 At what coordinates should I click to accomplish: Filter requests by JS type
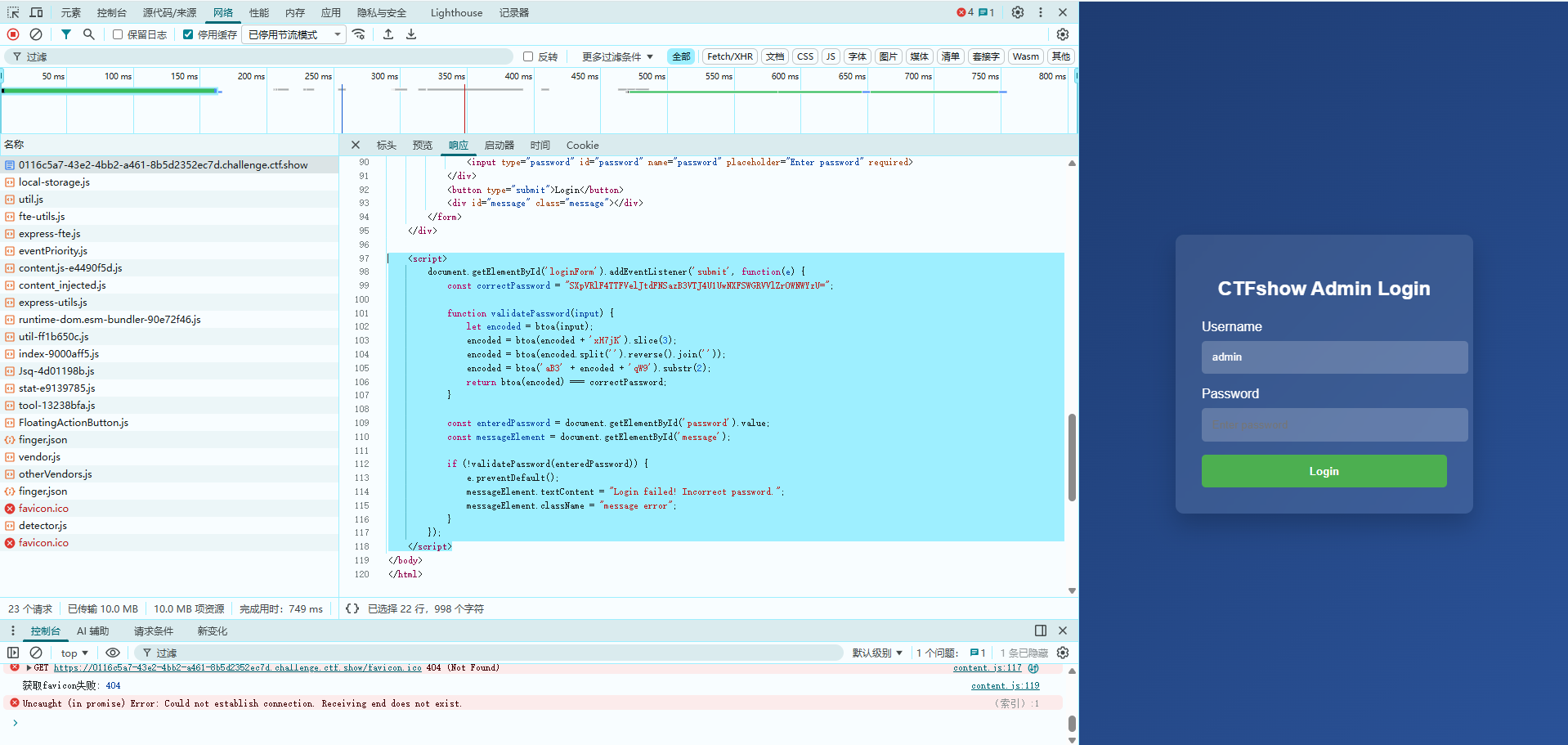click(831, 56)
